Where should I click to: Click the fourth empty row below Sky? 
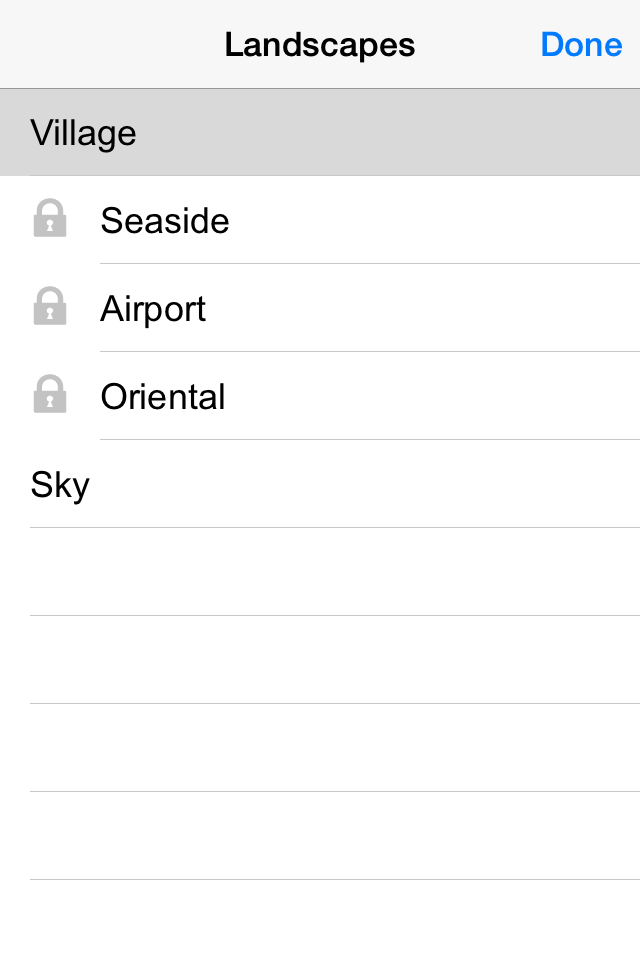click(320, 836)
